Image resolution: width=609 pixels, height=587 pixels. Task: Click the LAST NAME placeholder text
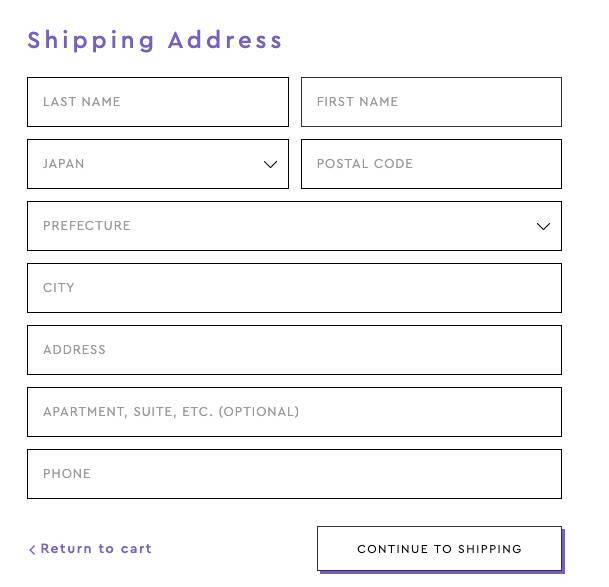[82, 102]
